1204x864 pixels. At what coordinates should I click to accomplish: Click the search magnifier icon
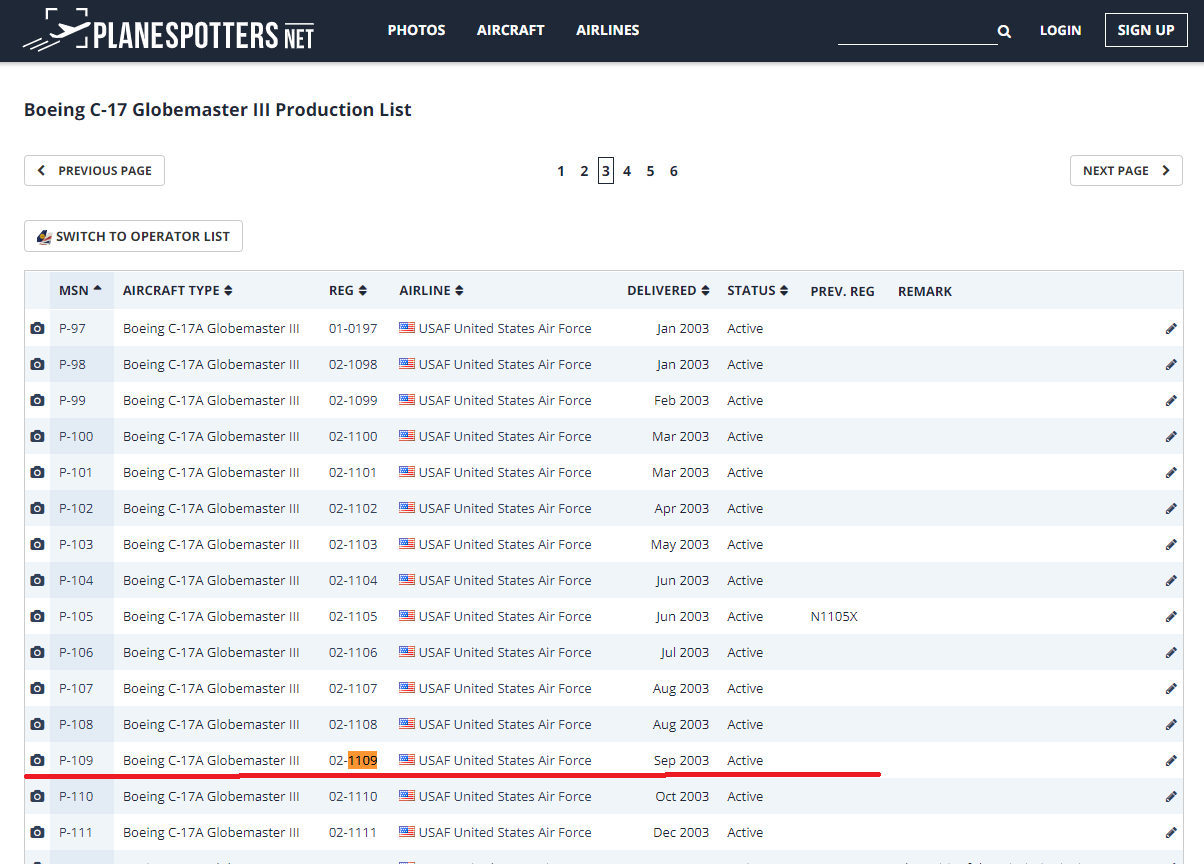(x=1004, y=31)
